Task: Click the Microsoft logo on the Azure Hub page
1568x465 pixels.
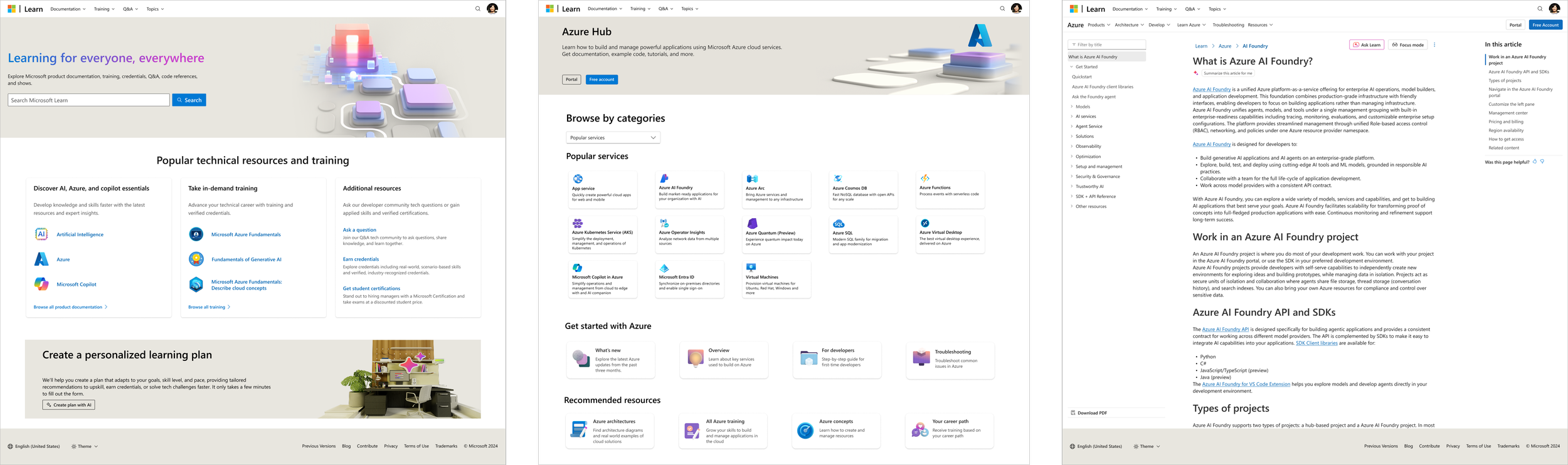Action: tap(550, 9)
